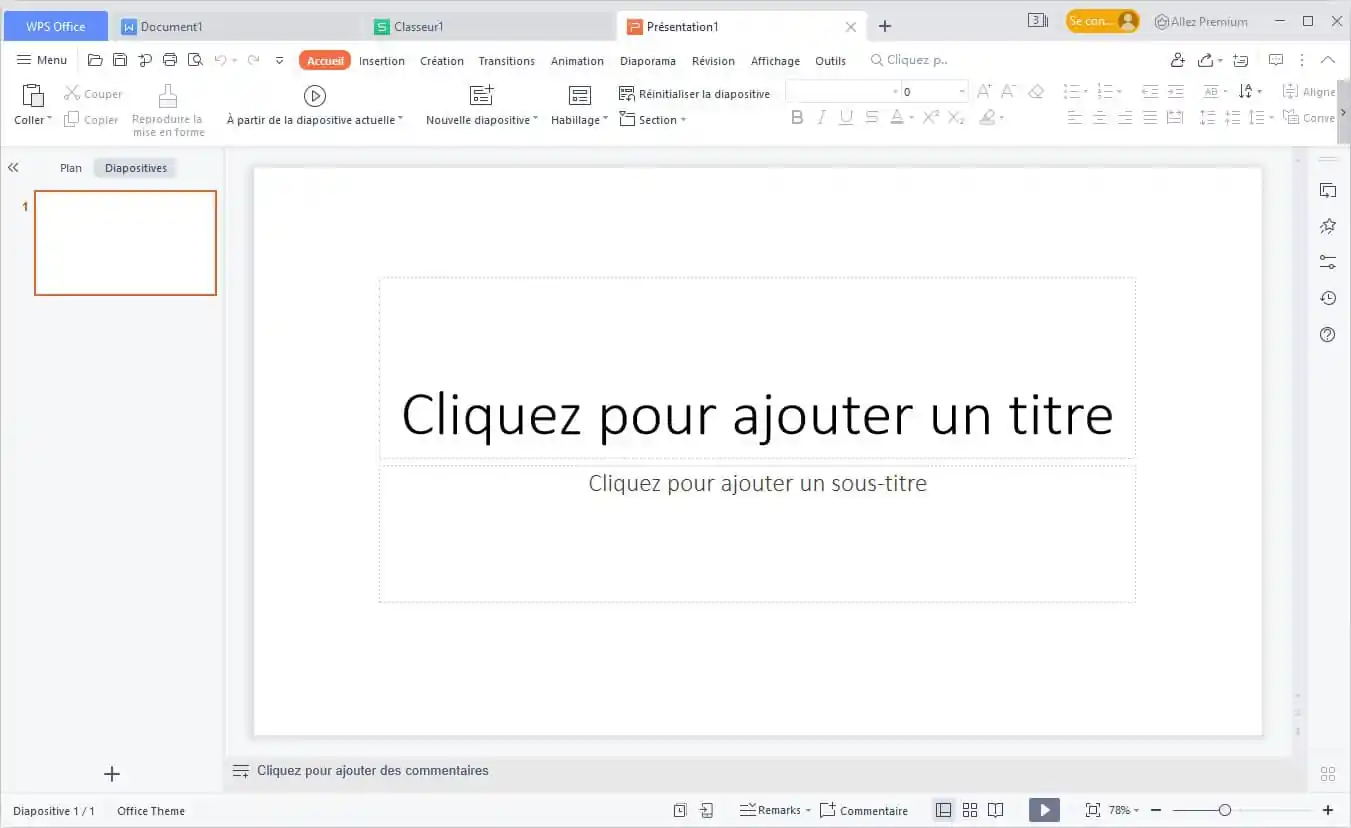Open the font size dropdown showing 0
This screenshot has height=828, width=1351.
[962, 92]
